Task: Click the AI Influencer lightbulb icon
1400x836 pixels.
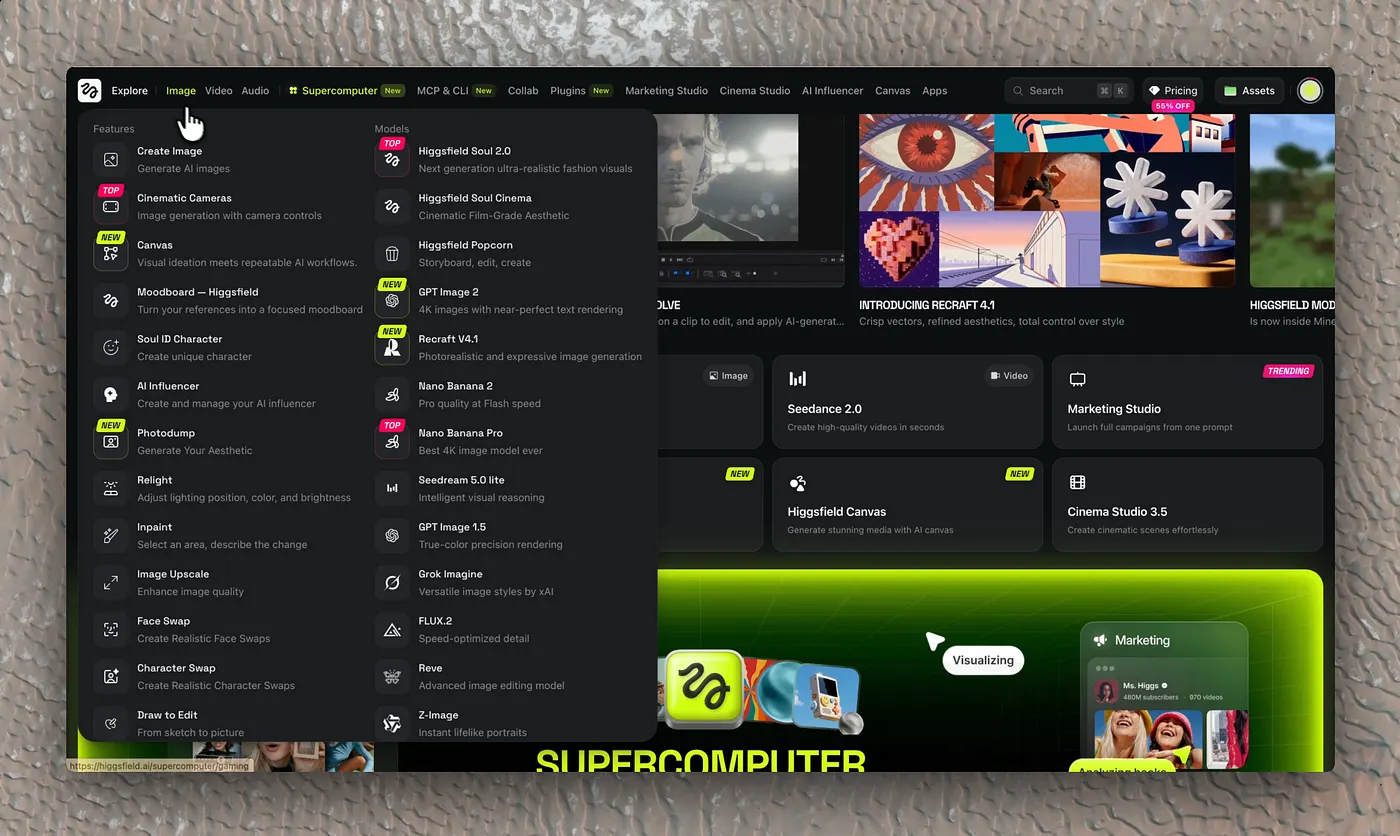Action: [x=111, y=395]
